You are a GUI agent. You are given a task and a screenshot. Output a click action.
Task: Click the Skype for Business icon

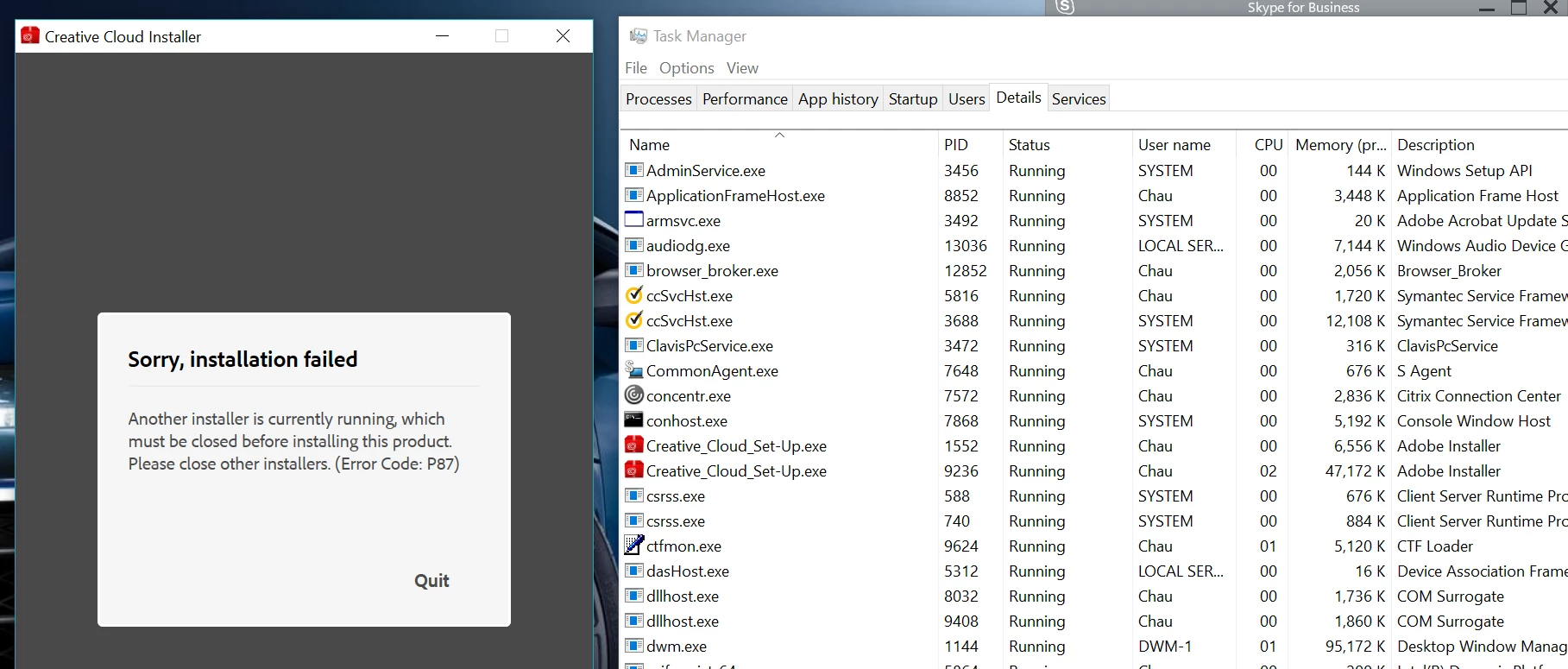coord(1065,7)
